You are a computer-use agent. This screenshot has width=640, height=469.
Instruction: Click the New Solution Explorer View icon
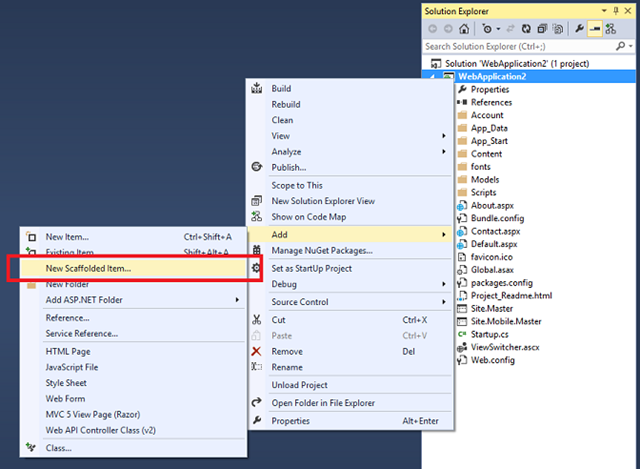(x=257, y=201)
